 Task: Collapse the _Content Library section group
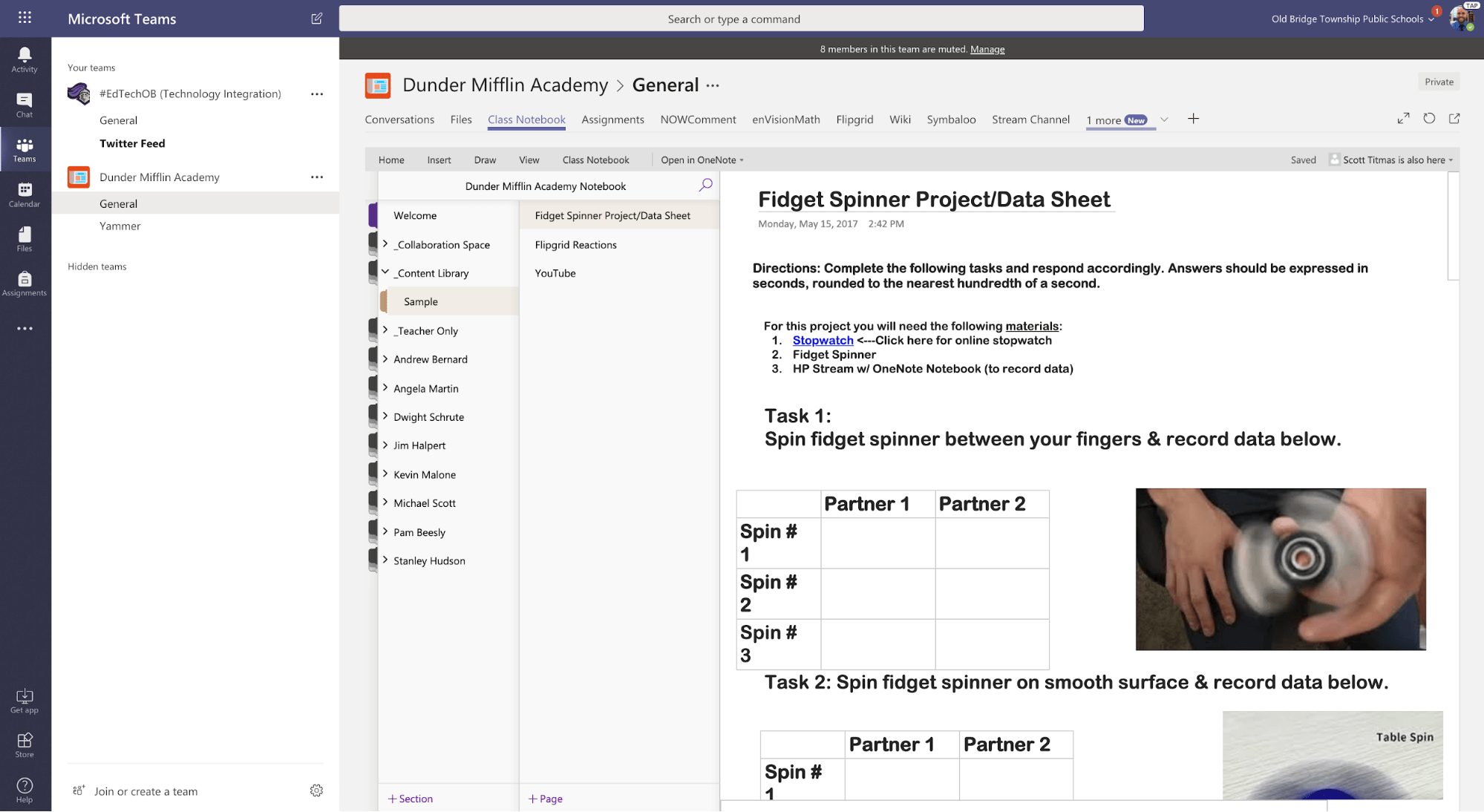385,272
